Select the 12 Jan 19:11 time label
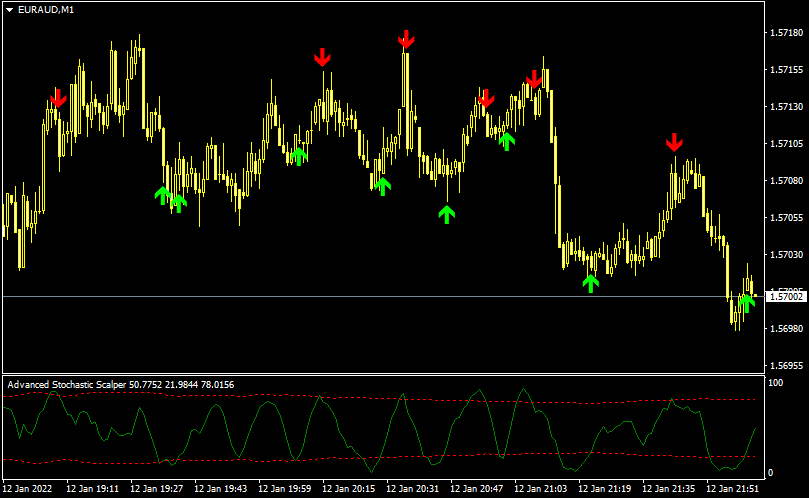 pyautogui.click(x=93, y=490)
